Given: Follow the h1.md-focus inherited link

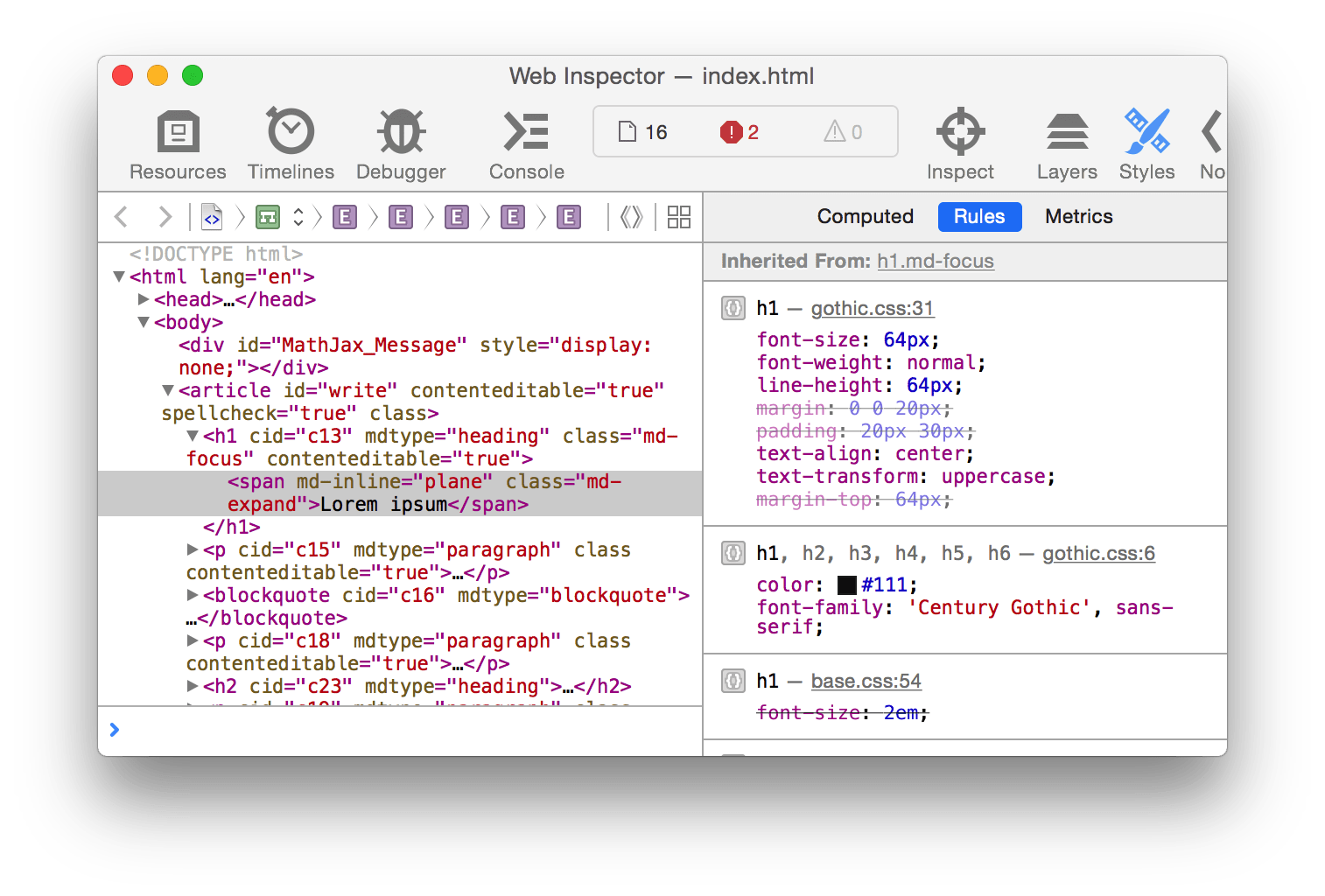Looking at the screenshot, I should [x=935, y=261].
